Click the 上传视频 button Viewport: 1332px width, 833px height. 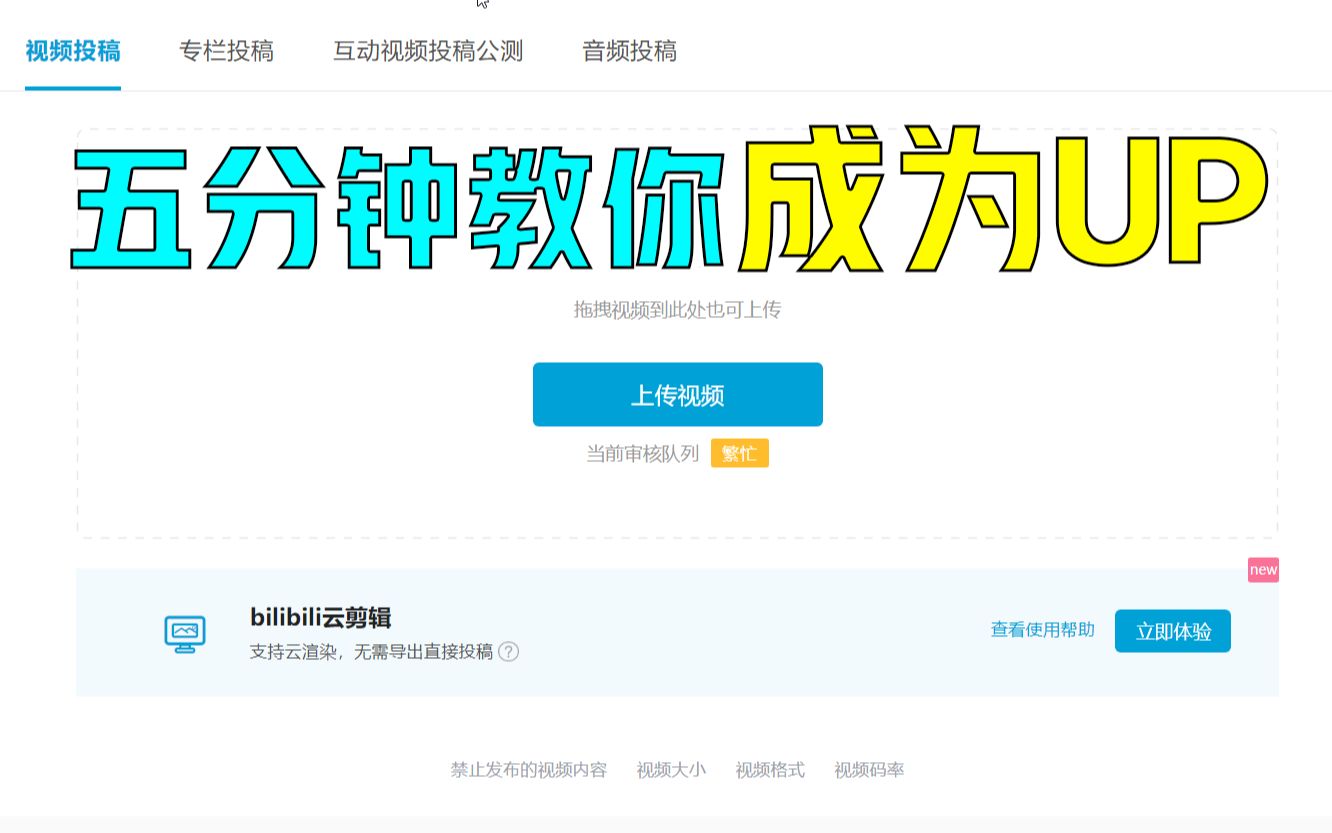point(678,395)
